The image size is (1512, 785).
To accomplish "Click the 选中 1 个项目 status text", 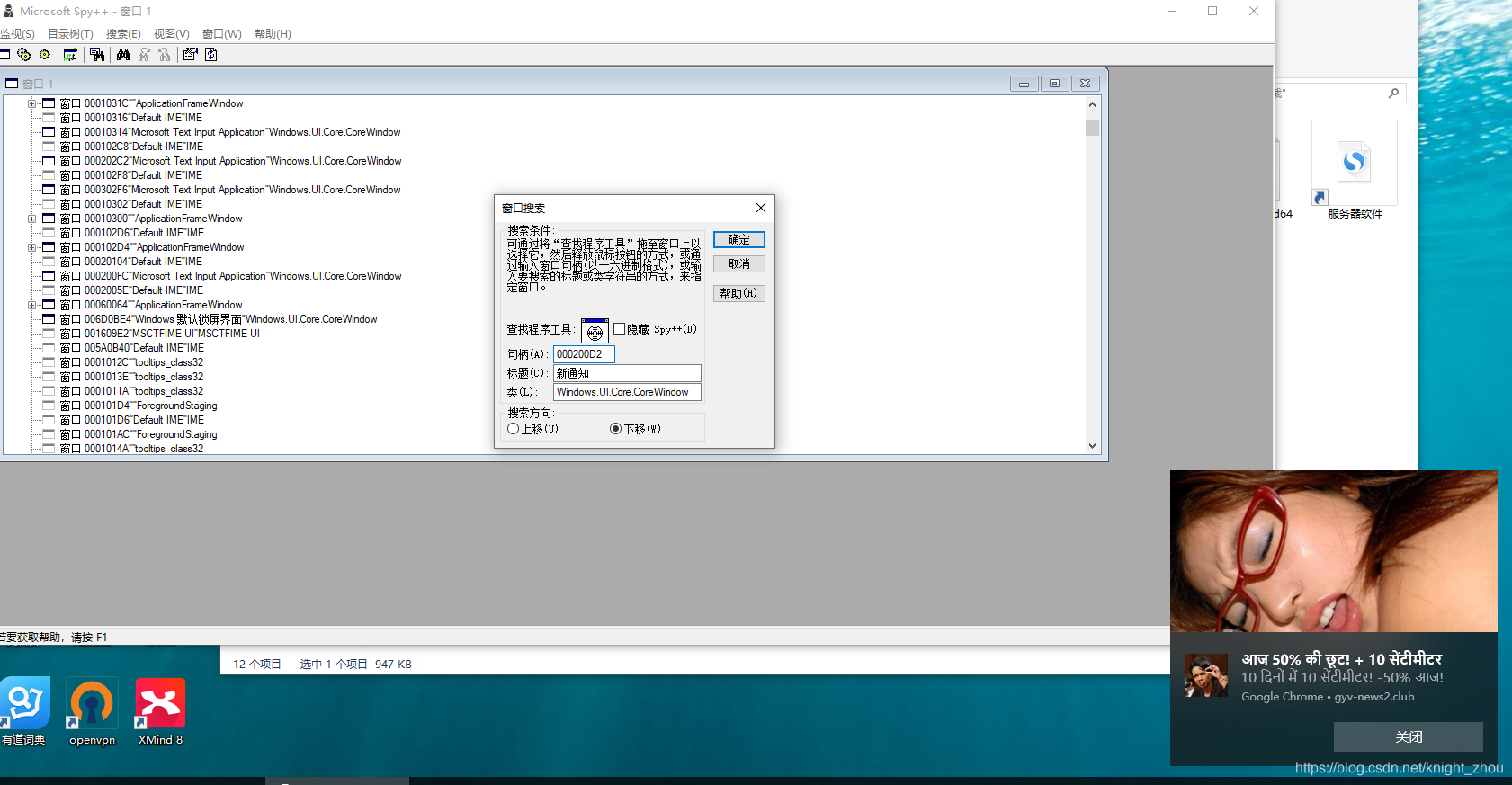I will [x=334, y=665].
